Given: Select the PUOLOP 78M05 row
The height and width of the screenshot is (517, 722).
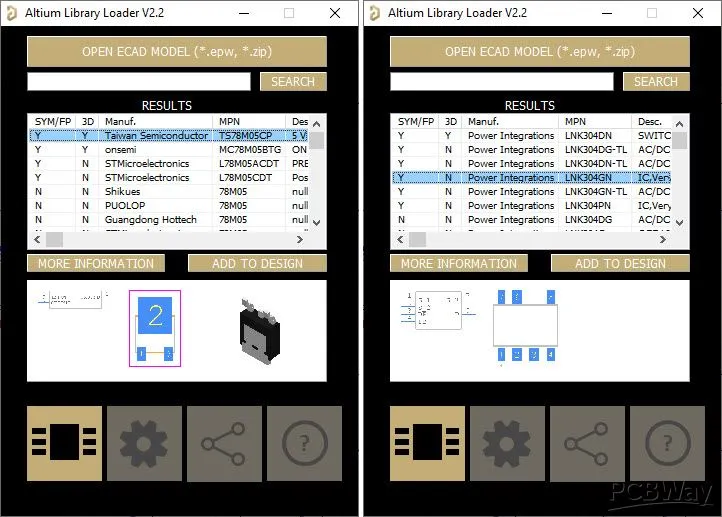Looking at the screenshot, I should 169,205.
